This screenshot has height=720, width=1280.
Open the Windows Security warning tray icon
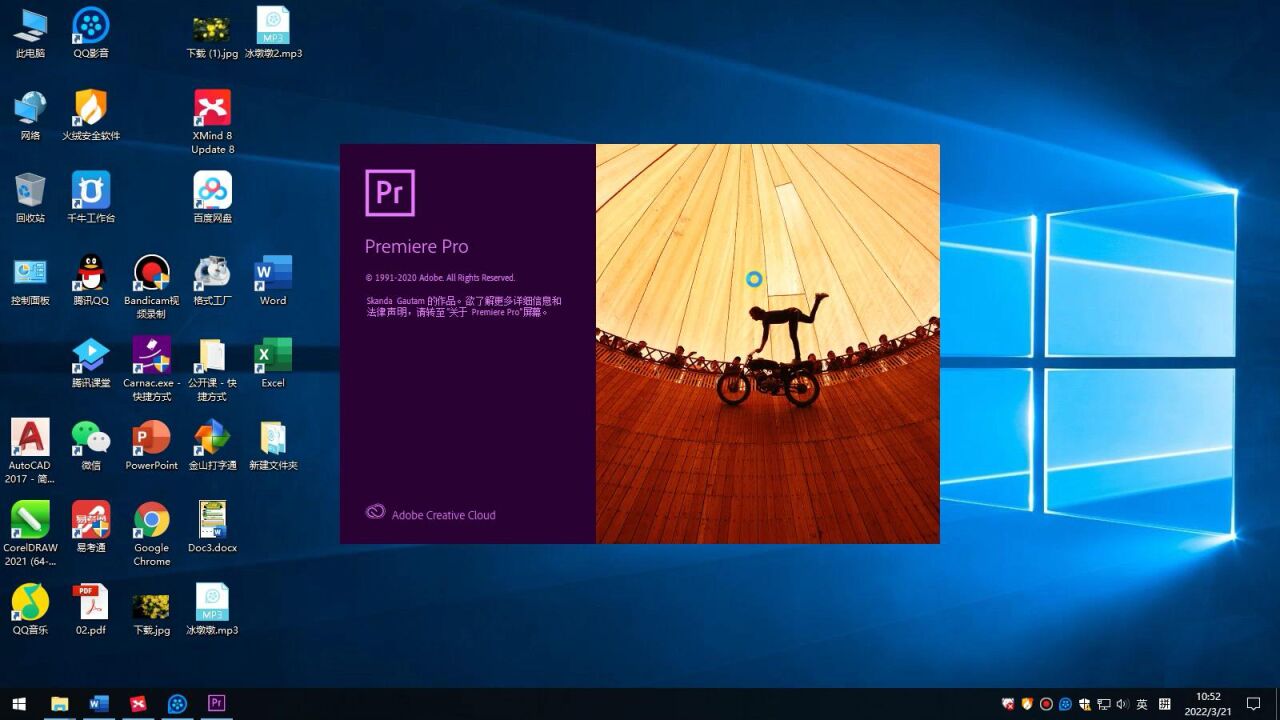(1084, 704)
